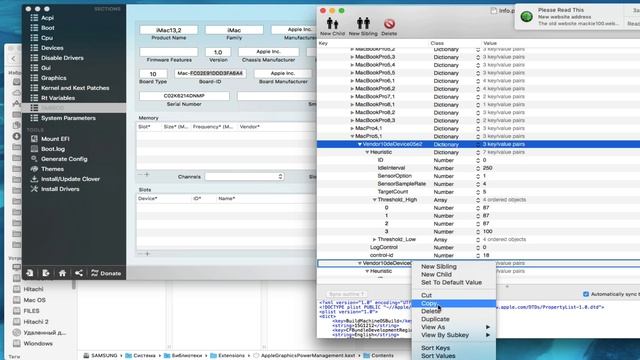This screenshot has width=640, height=360.
Task: Click the share icon in bottom bar
Action: (x=79, y=273)
